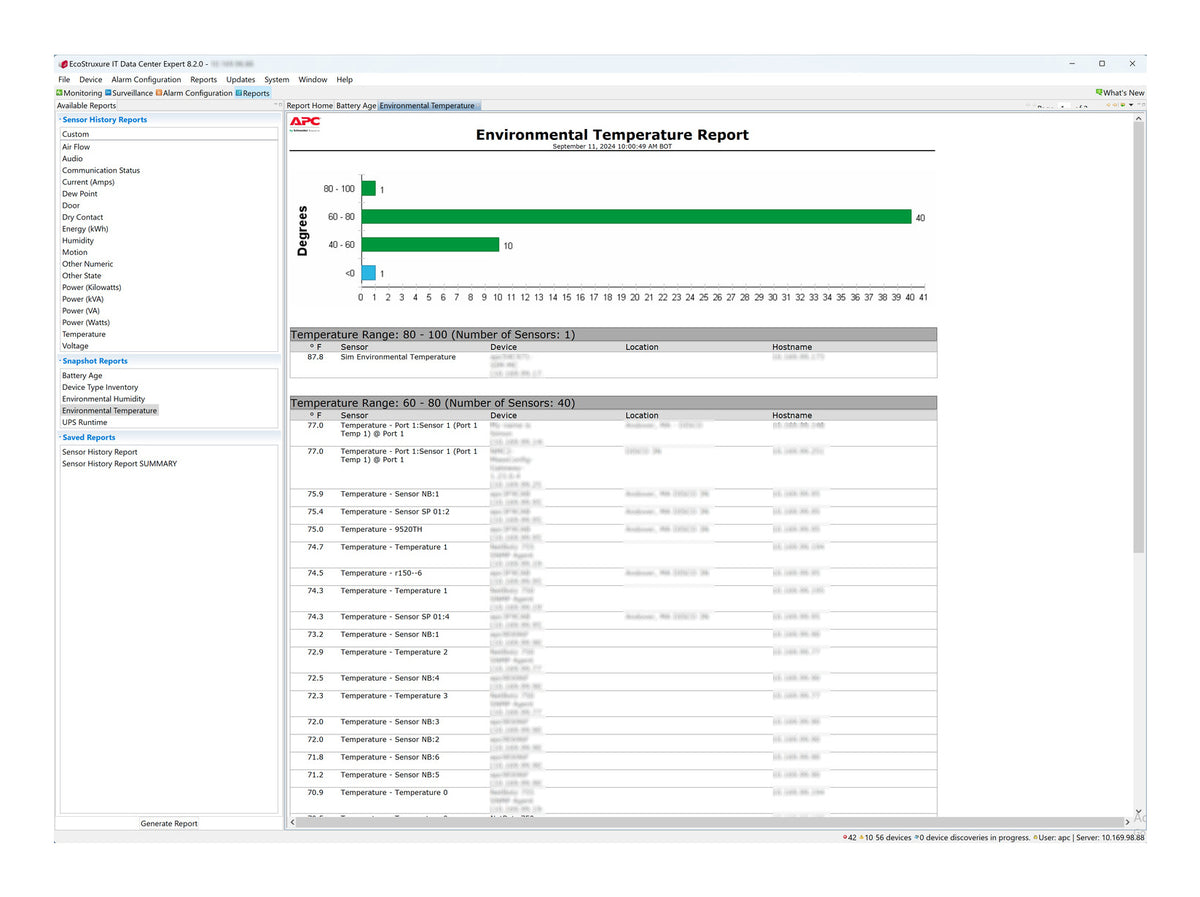This screenshot has height=897, width=1200.
Task: Click the User: apc status entry
Action: (1050, 838)
